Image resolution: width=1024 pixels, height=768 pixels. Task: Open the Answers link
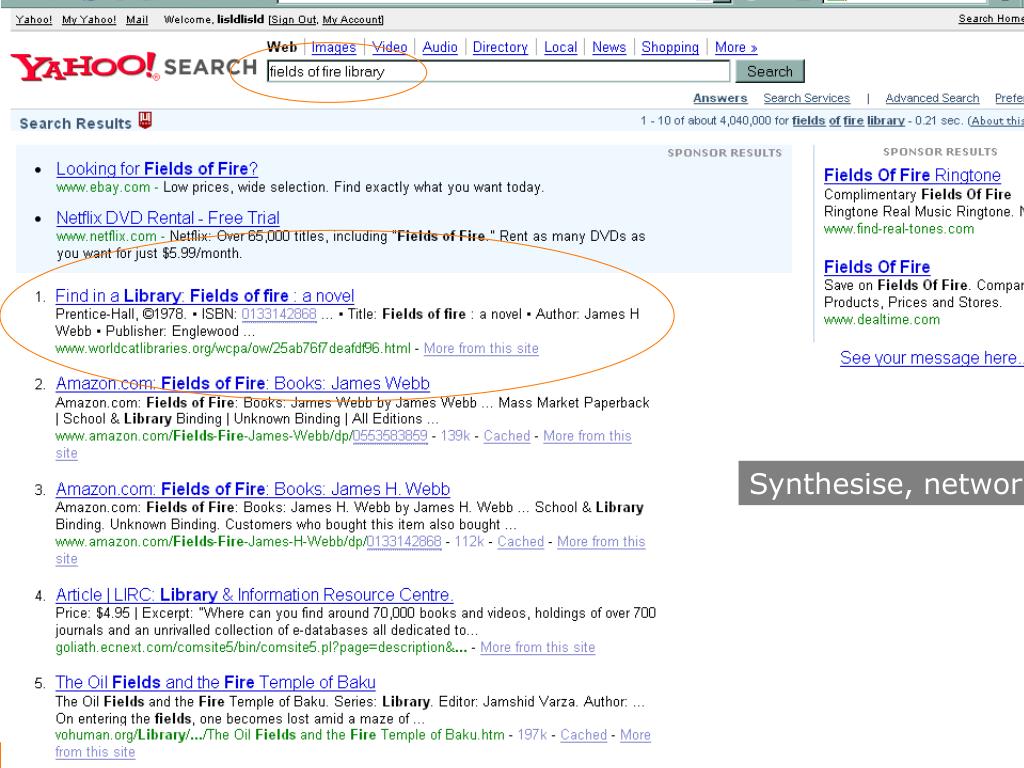pyautogui.click(x=720, y=98)
